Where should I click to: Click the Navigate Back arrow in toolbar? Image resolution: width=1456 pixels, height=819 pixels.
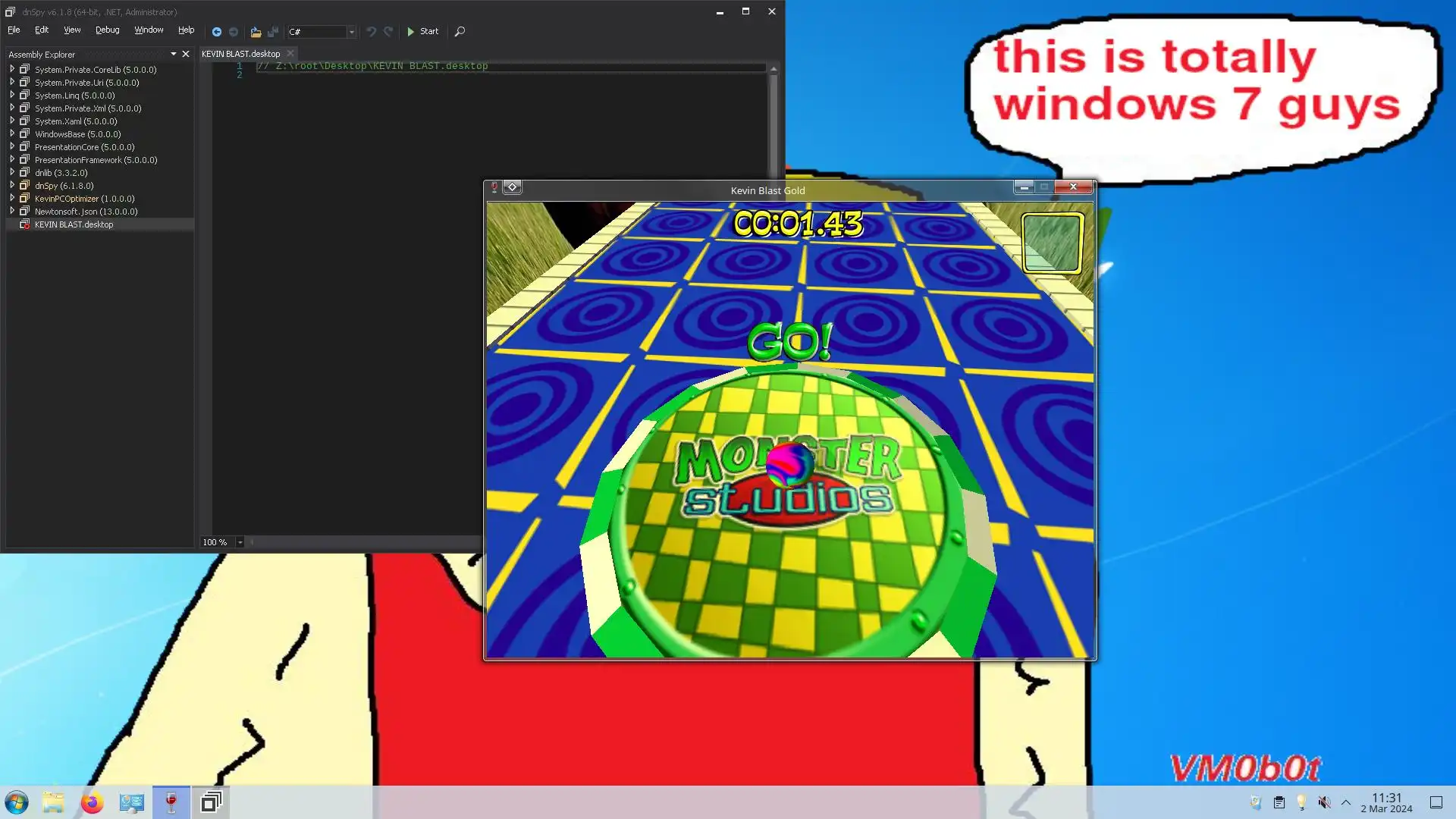click(x=217, y=32)
